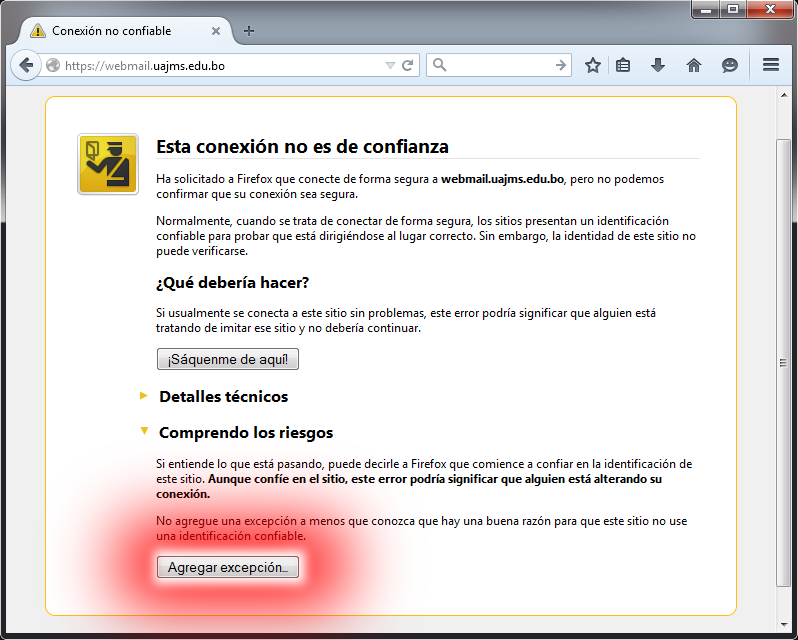Open the URL history dropdown arrow
The width and height of the screenshot is (798, 640).
[390, 66]
